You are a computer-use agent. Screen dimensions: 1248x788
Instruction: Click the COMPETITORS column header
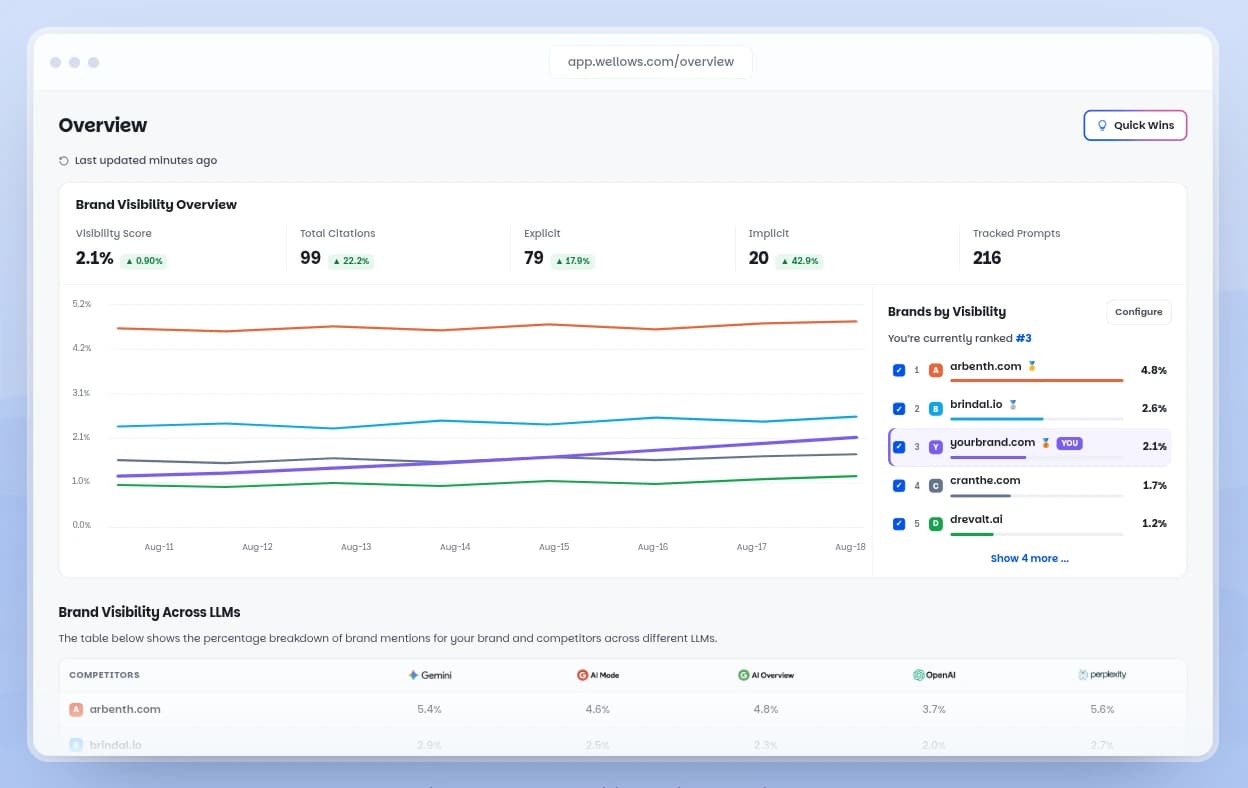(x=104, y=675)
